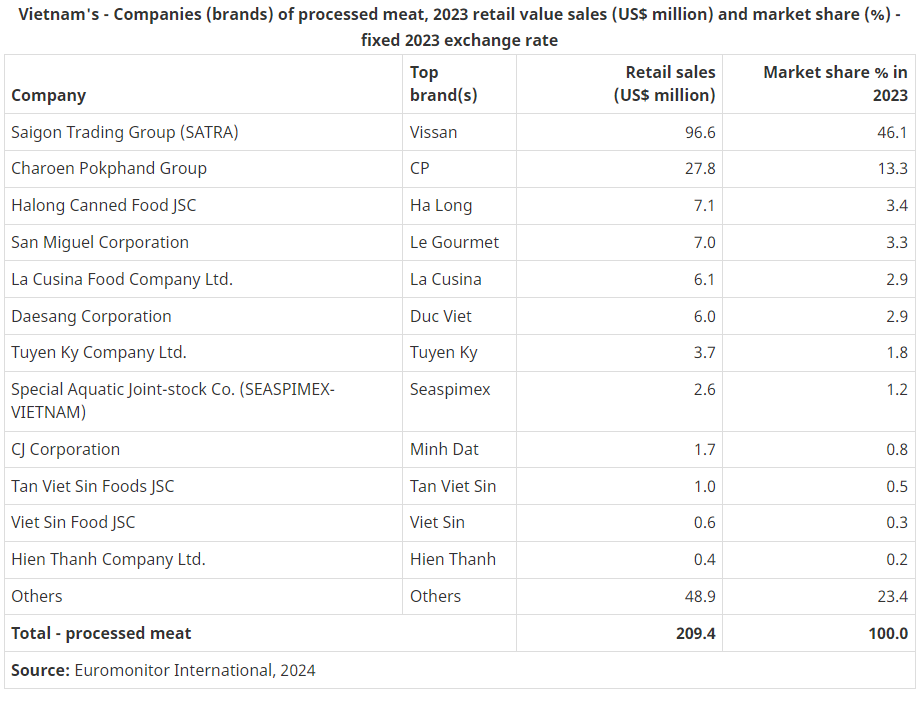
Task: Select the retail sales value 27.8
Action: [x=700, y=168]
